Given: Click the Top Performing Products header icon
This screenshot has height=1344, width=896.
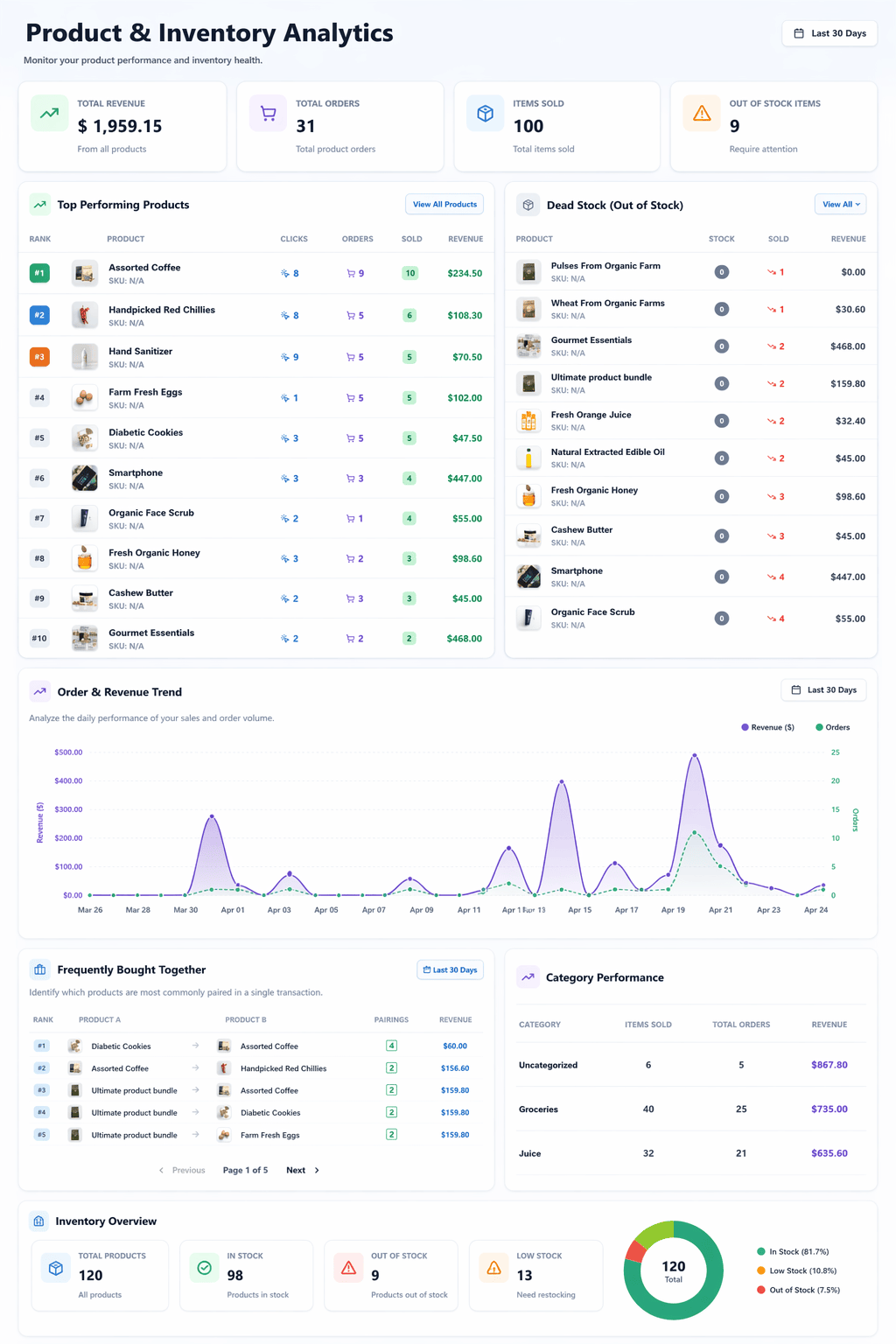Looking at the screenshot, I should [39, 205].
